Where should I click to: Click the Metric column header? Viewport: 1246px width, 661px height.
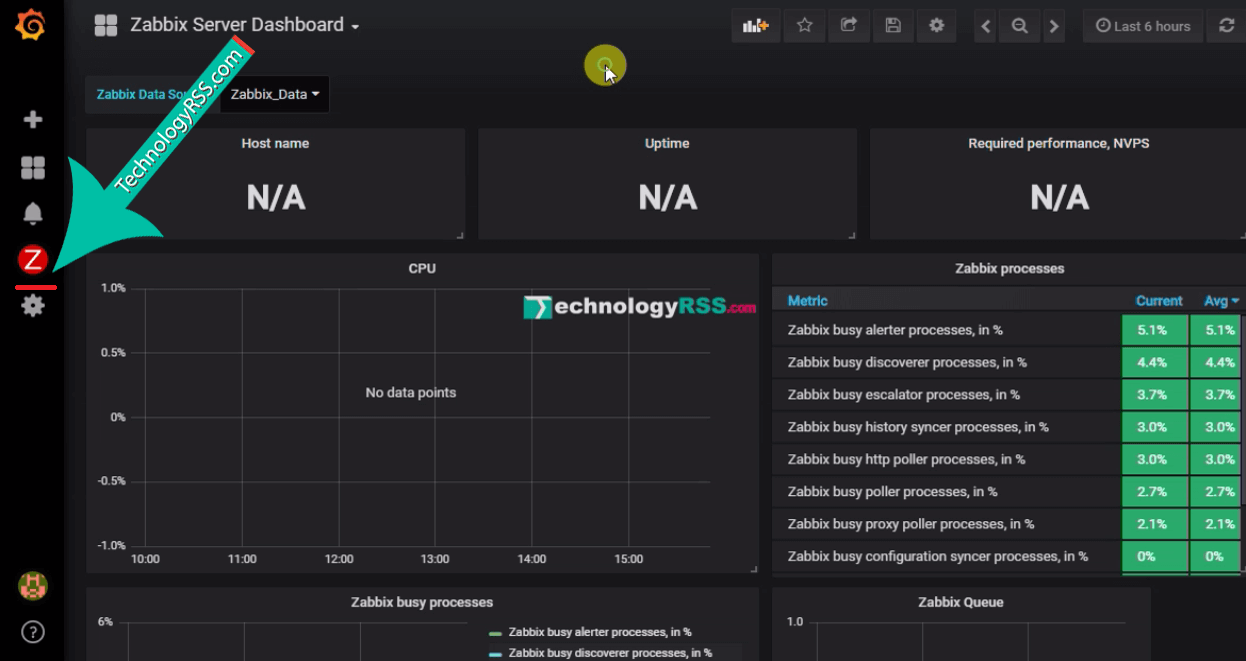coord(808,301)
